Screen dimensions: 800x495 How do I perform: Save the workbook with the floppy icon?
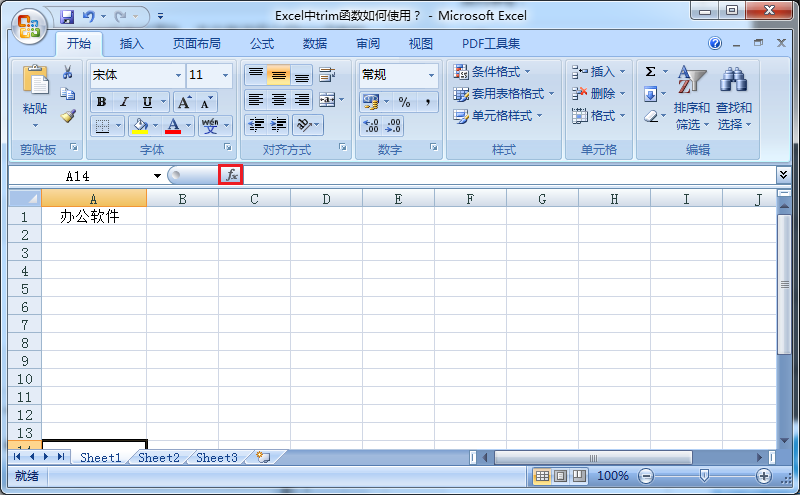[67, 17]
